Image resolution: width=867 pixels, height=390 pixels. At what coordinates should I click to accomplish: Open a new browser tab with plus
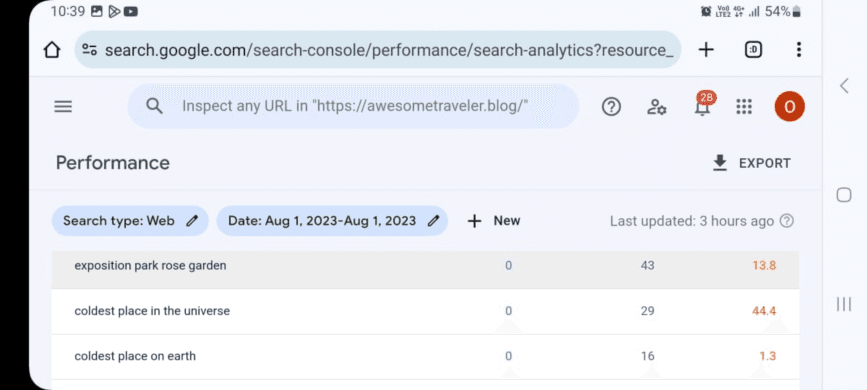[706, 50]
